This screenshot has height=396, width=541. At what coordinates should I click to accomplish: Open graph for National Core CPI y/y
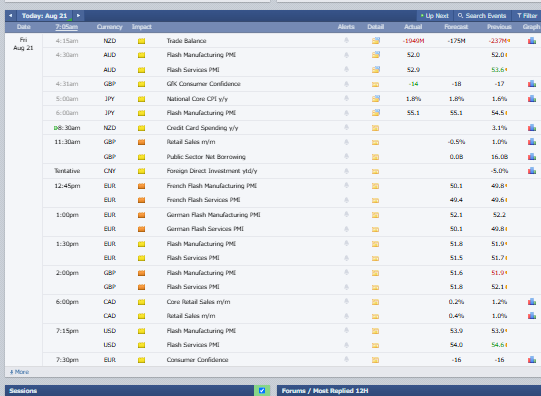(x=532, y=99)
